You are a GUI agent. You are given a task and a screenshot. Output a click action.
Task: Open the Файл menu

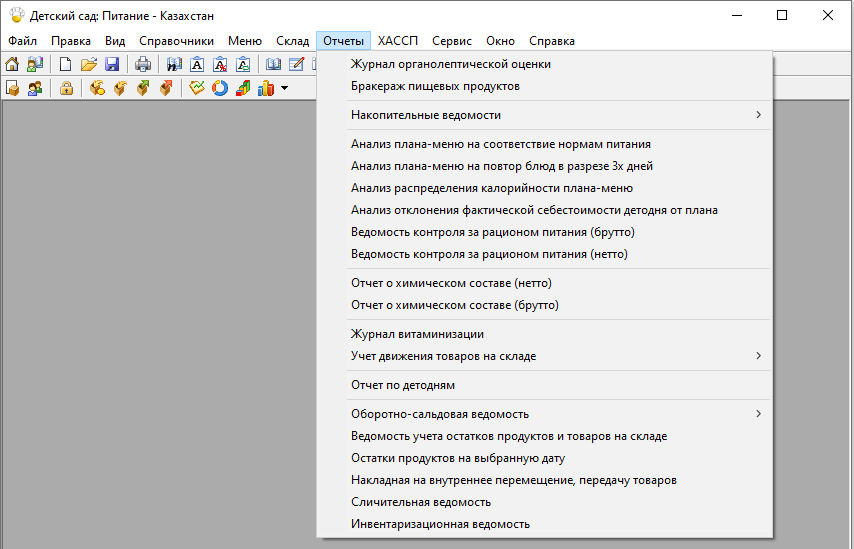click(x=23, y=41)
